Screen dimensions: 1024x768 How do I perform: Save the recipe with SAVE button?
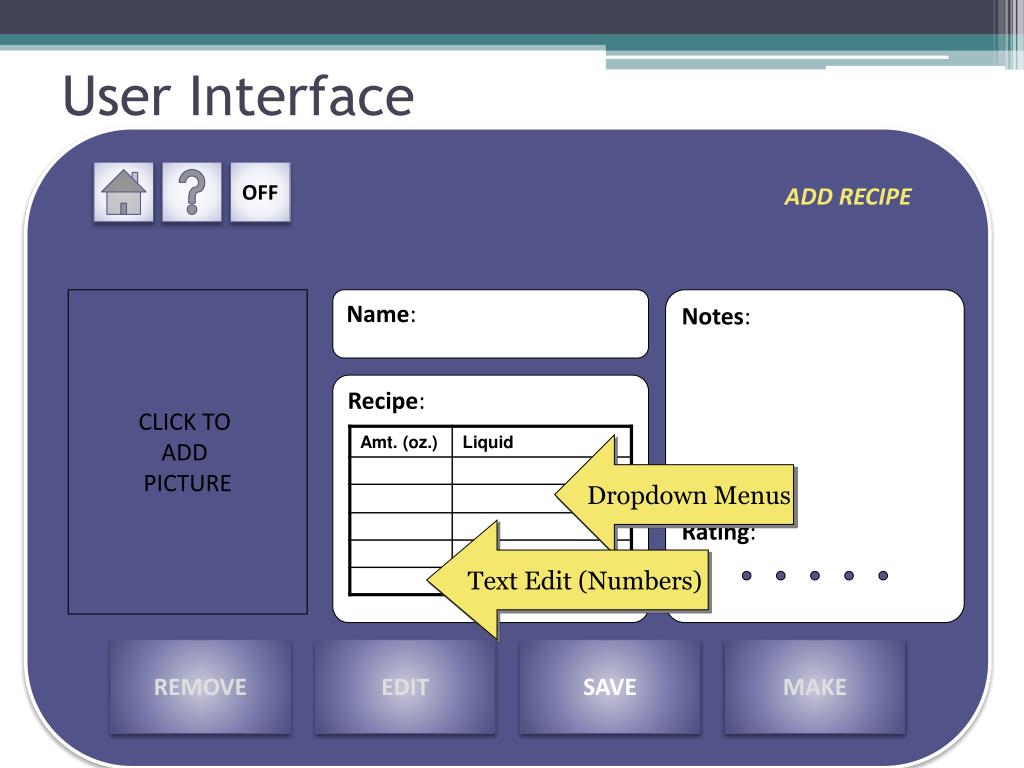click(x=609, y=687)
